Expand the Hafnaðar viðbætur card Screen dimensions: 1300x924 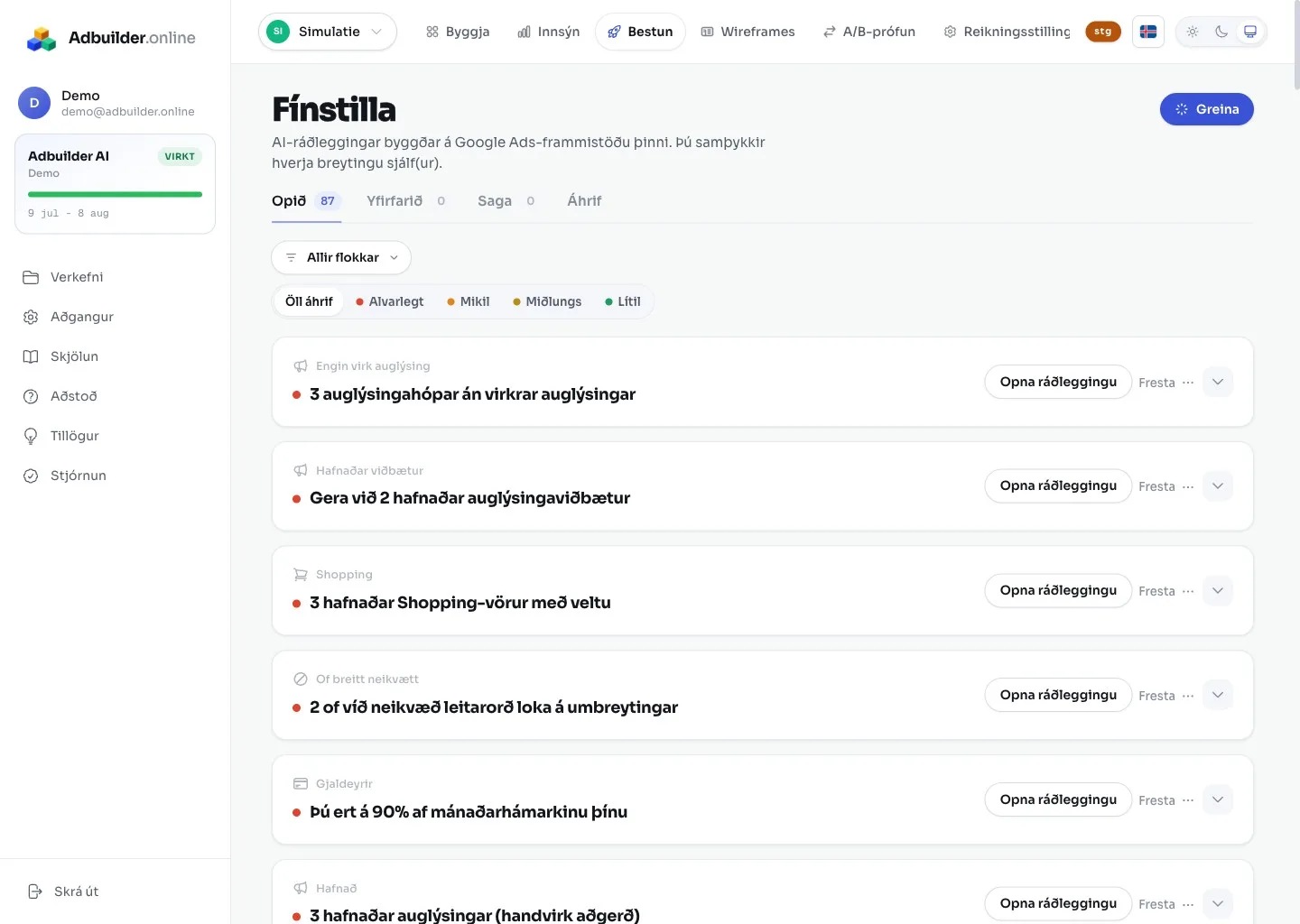[1218, 485]
